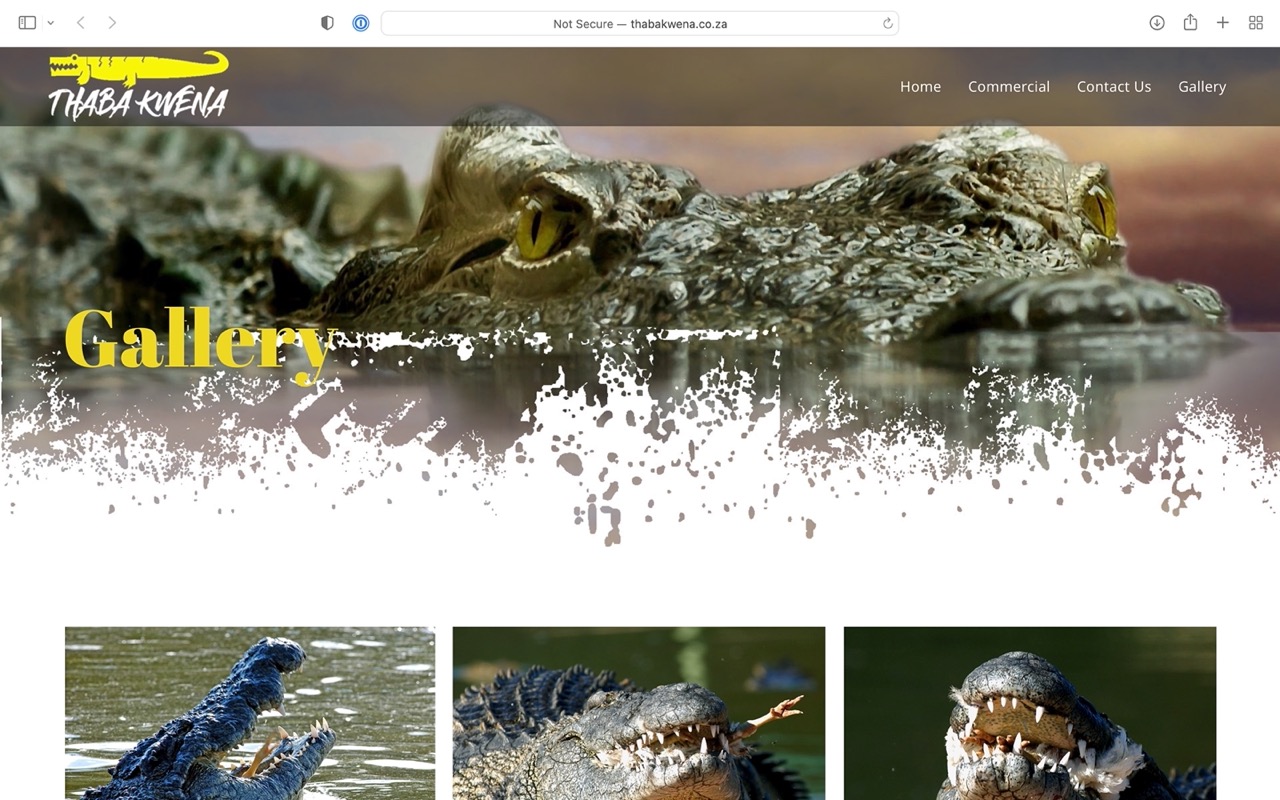Open the Contact Us menu item
Image resolution: width=1280 pixels, height=800 pixels.
[1114, 87]
